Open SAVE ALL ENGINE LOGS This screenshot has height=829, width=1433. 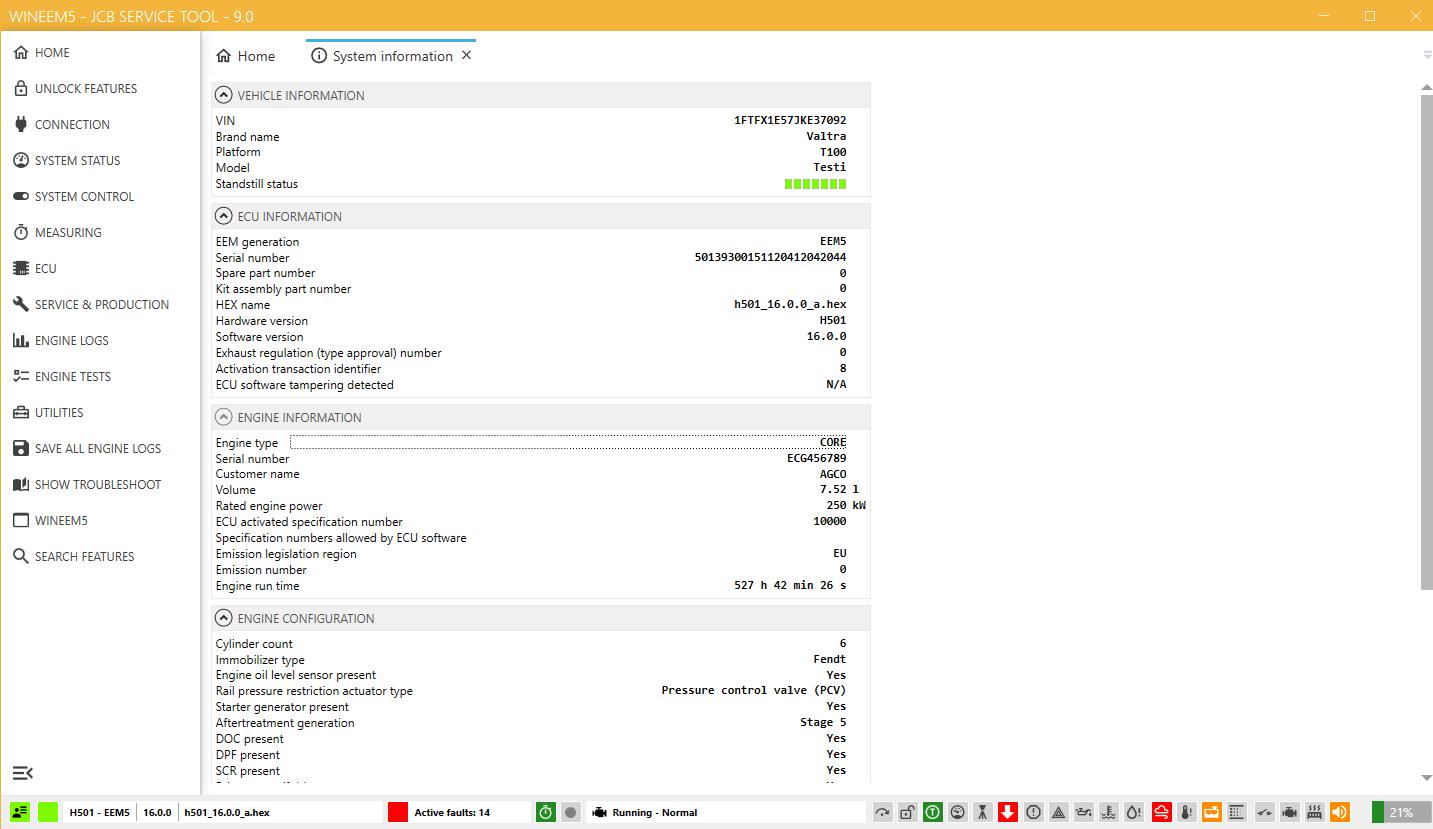[x=97, y=448]
